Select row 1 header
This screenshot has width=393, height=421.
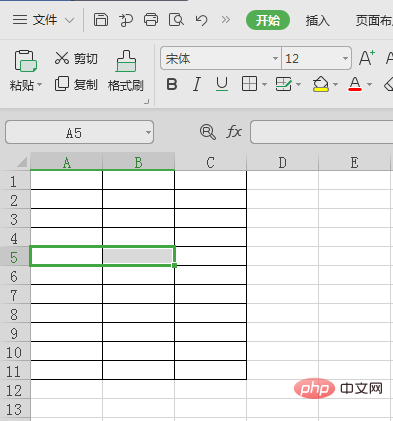point(15,180)
